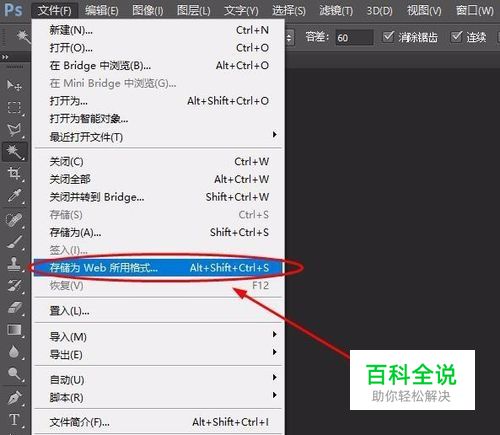
Task: Open the 文件(F) menu
Action: point(54,11)
